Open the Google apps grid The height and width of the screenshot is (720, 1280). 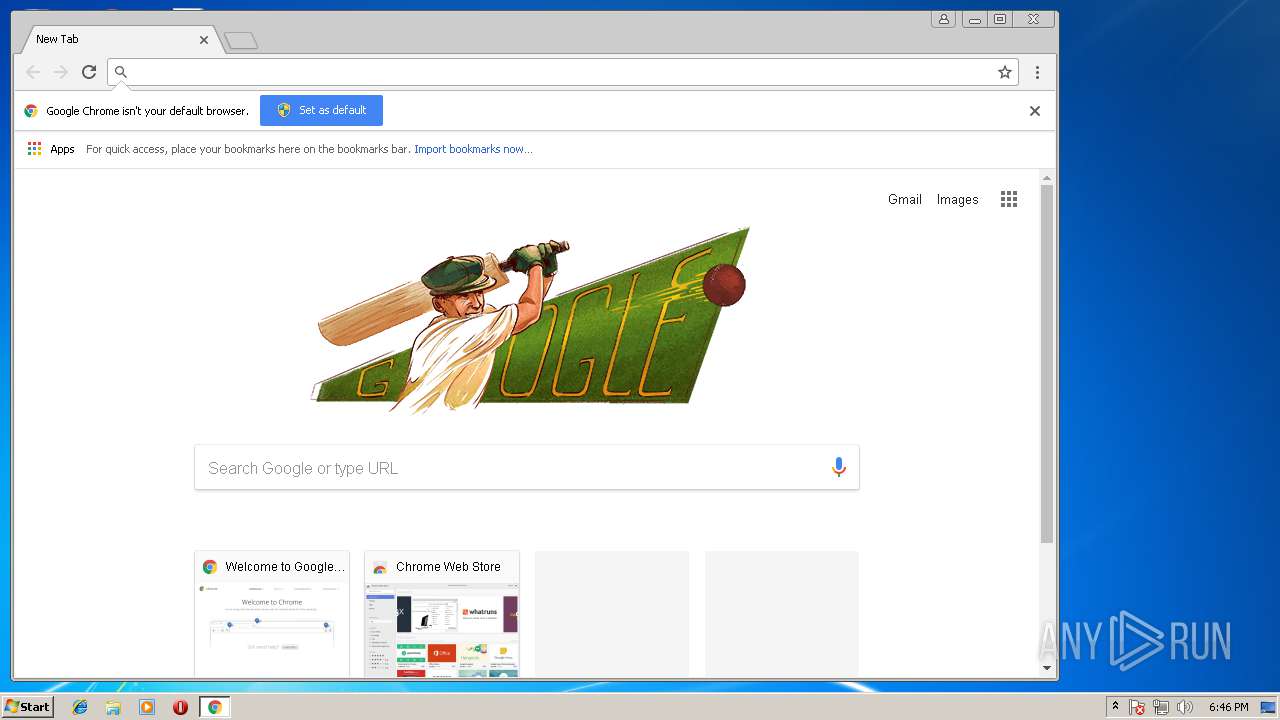[x=1009, y=199]
